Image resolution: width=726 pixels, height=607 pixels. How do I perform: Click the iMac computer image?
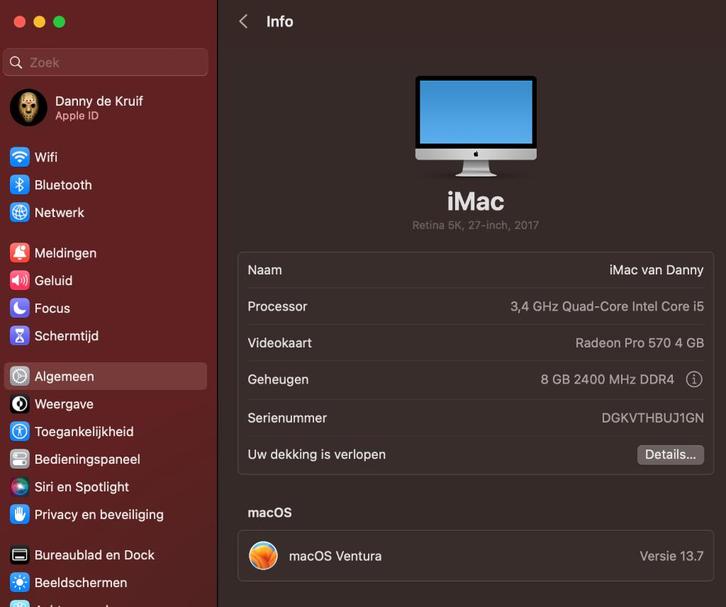coord(476,126)
